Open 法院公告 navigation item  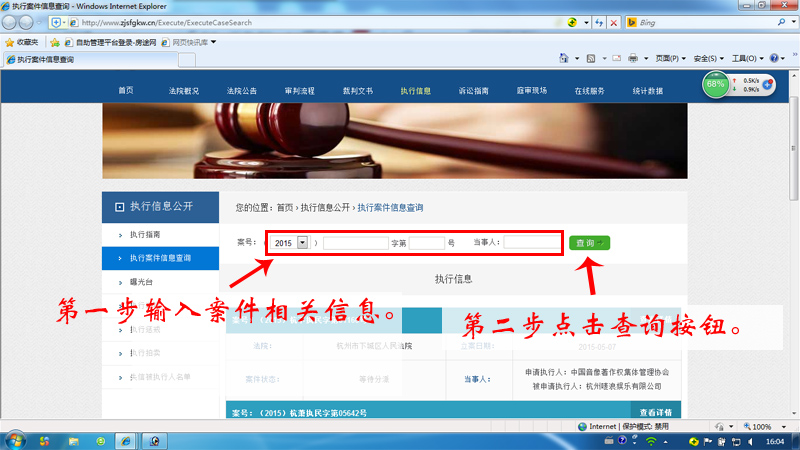[x=242, y=91]
